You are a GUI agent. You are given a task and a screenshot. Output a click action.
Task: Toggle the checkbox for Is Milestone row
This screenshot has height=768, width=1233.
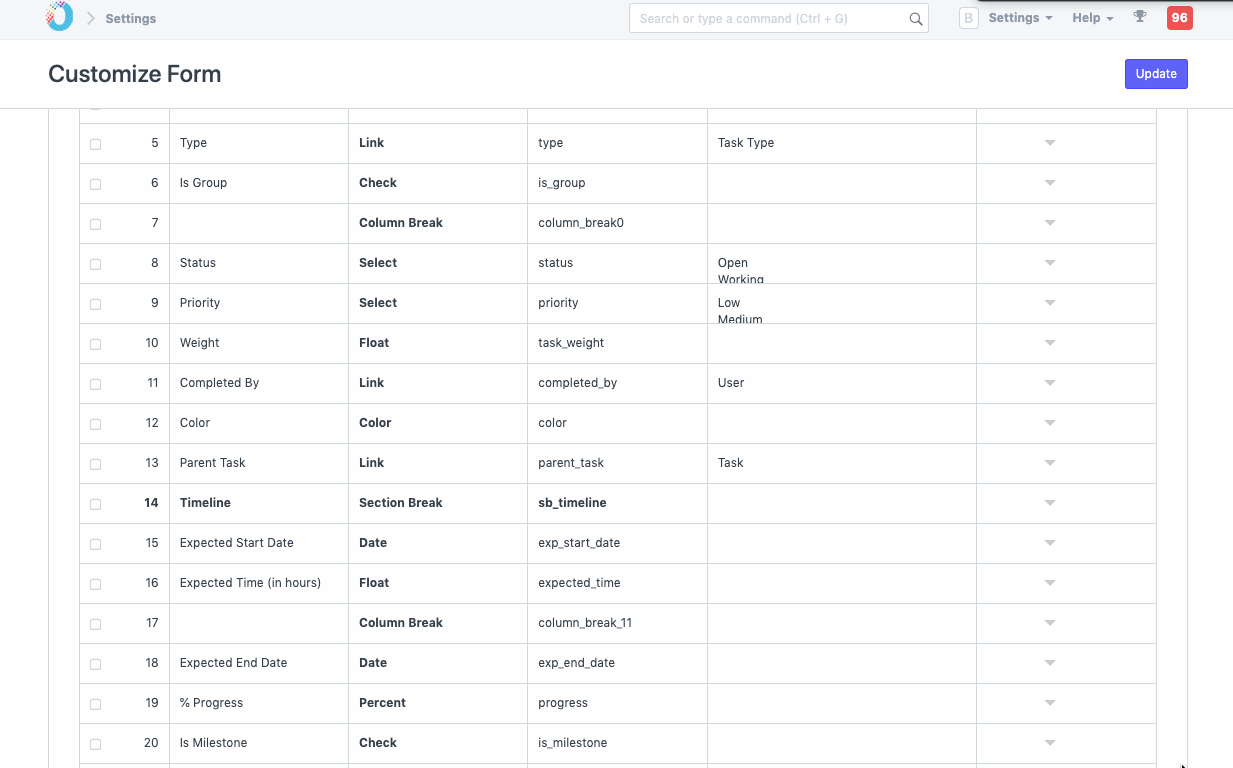pyautogui.click(x=96, y=744)
